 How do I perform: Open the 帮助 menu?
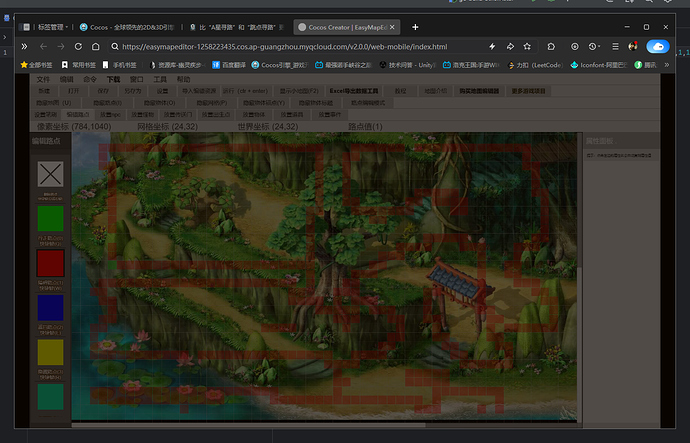[x=183, y=79]
